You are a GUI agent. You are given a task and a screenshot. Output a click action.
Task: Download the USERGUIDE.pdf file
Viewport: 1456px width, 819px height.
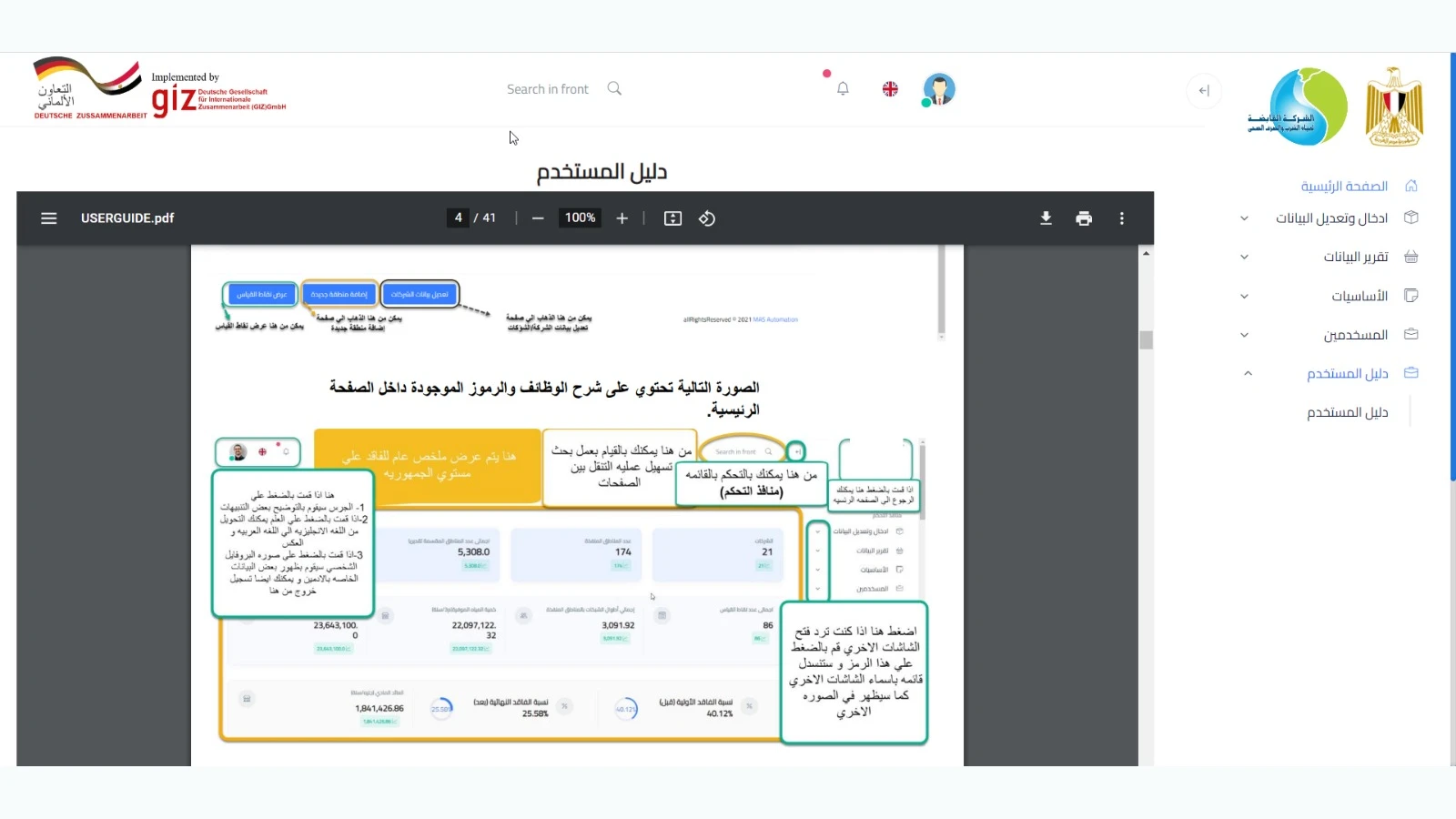1046,218
